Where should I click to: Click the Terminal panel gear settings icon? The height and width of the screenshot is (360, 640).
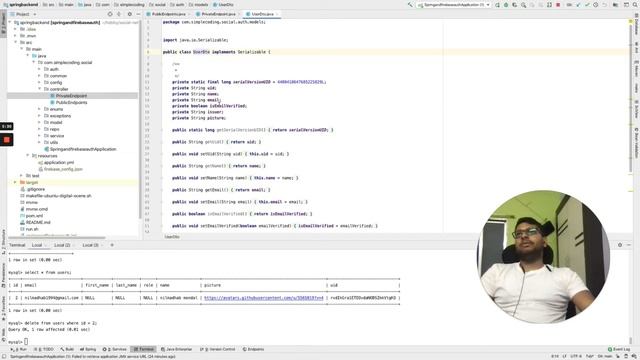click(x=620, y=245)
